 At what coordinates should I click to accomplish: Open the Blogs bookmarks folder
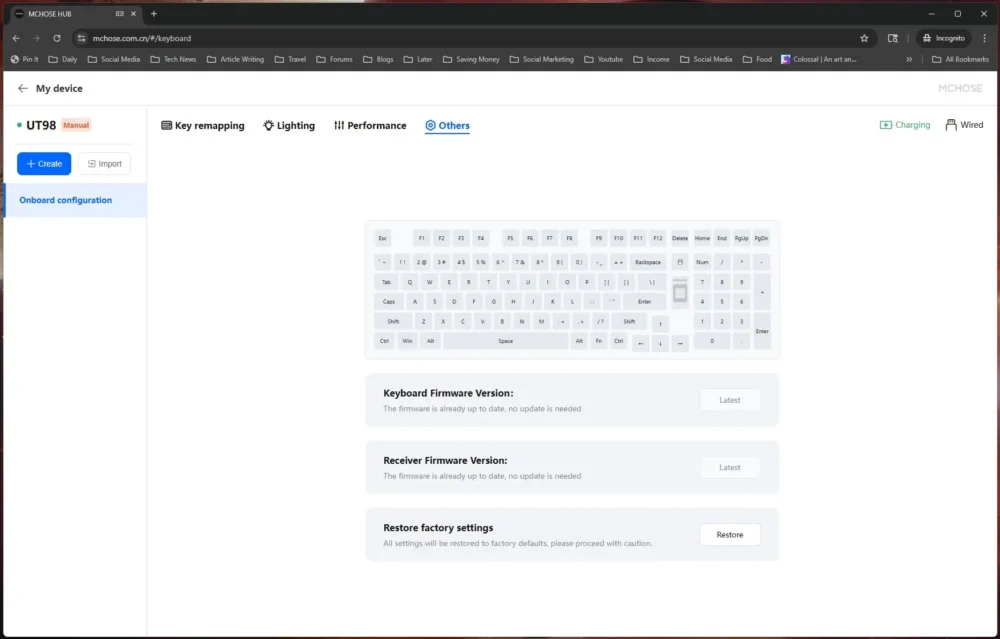tap(378, 59)
